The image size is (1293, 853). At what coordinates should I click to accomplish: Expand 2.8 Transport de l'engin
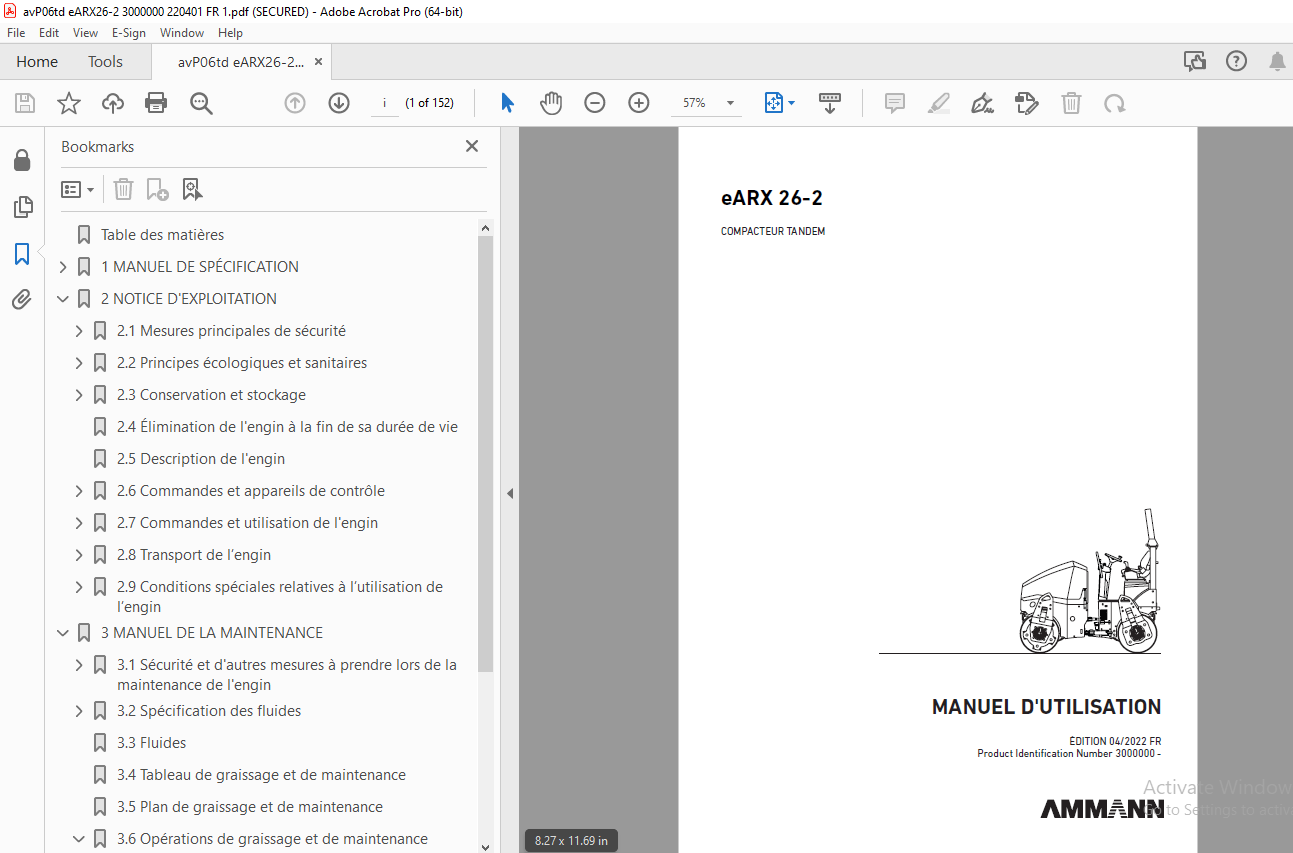tap(79, 555)
